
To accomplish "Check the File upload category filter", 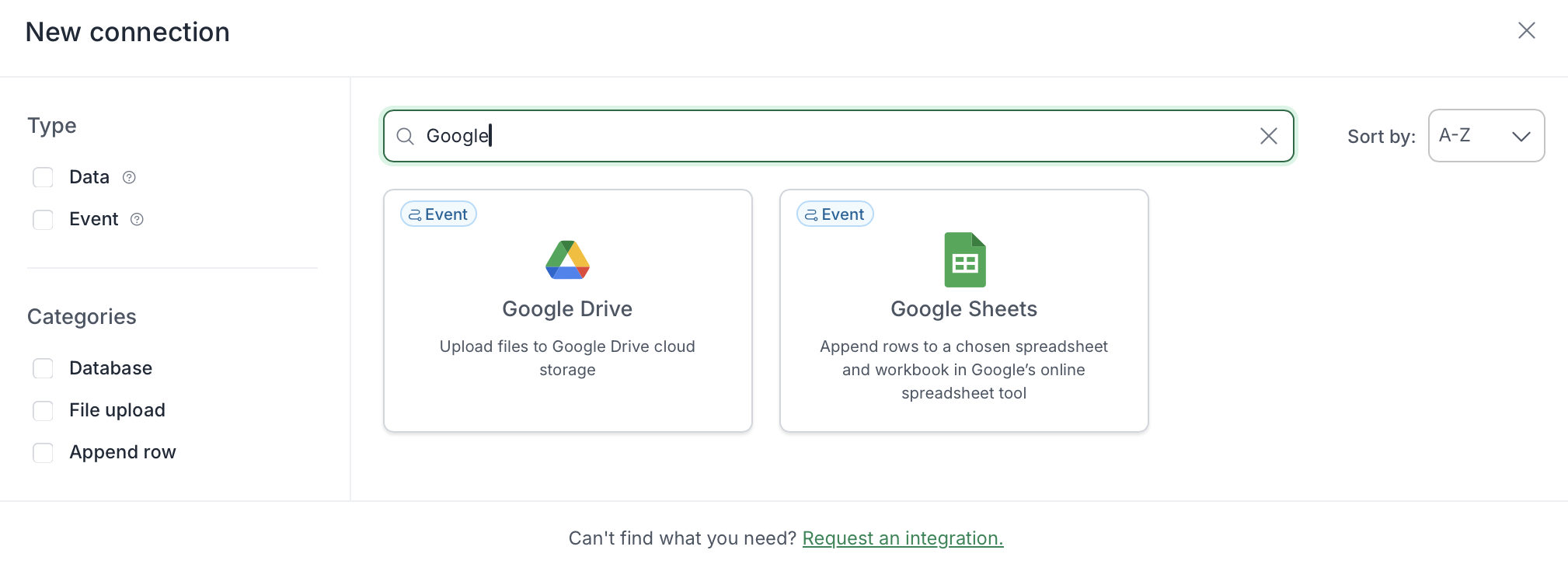I will tap(43, 410).
